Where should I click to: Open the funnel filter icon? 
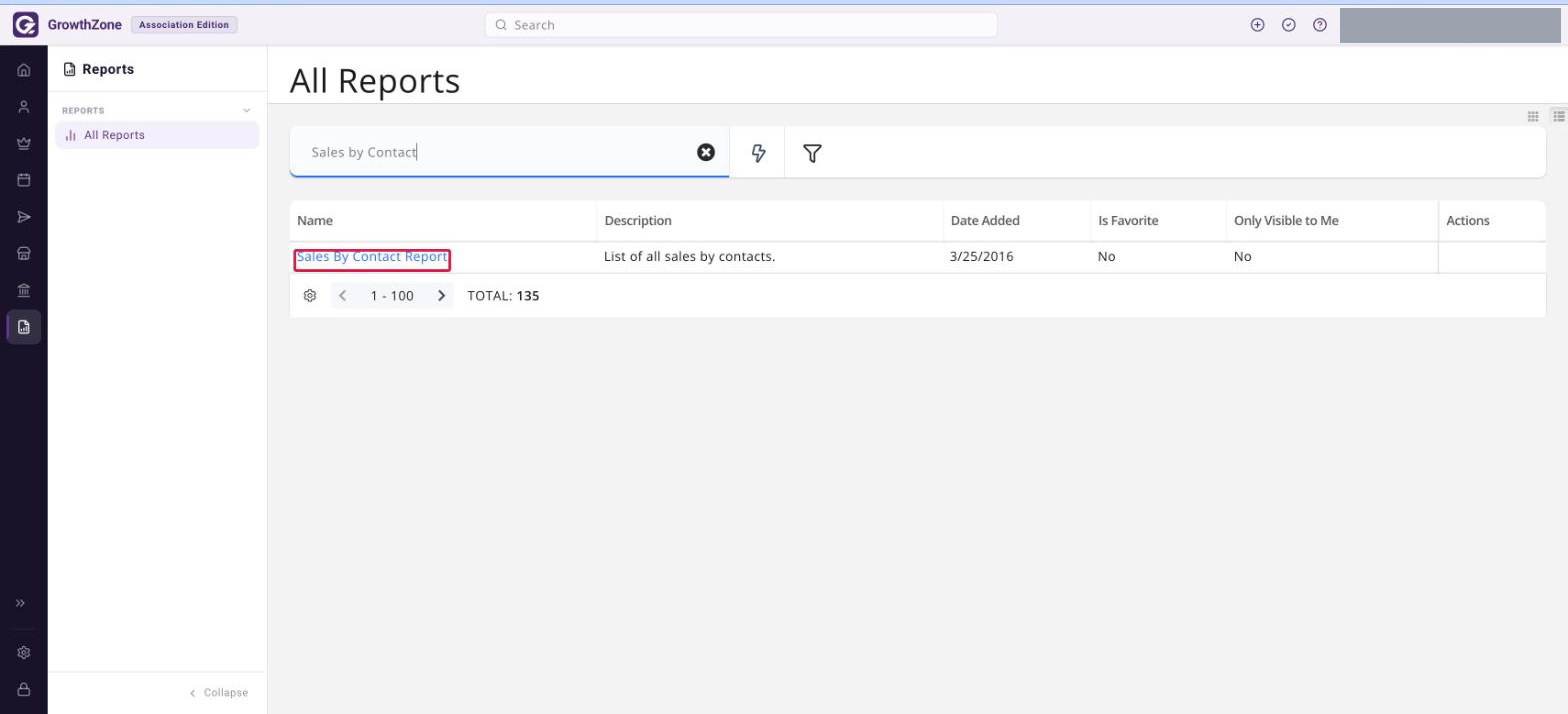point(812,153)
